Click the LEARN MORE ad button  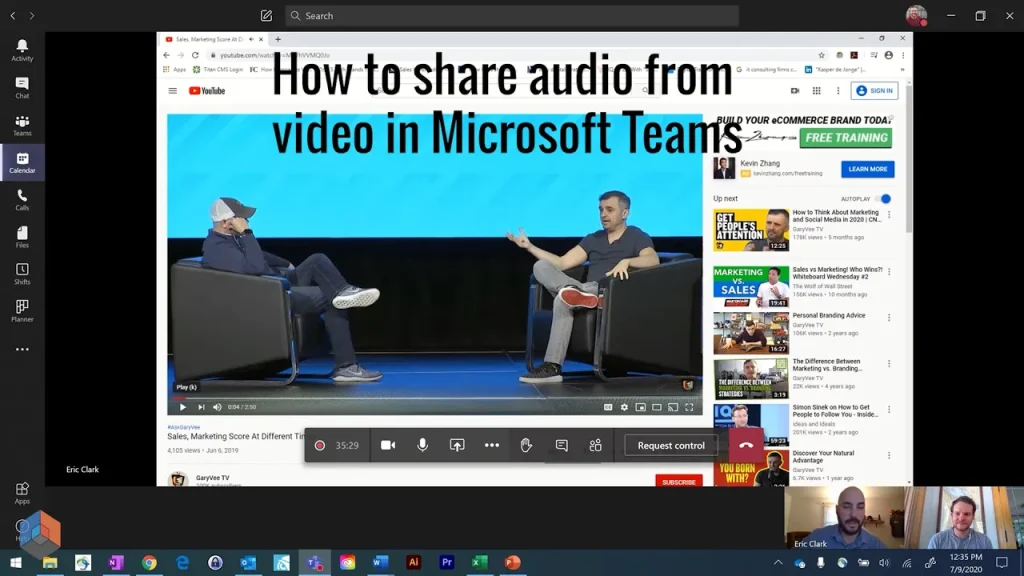(x=867, y=169)
